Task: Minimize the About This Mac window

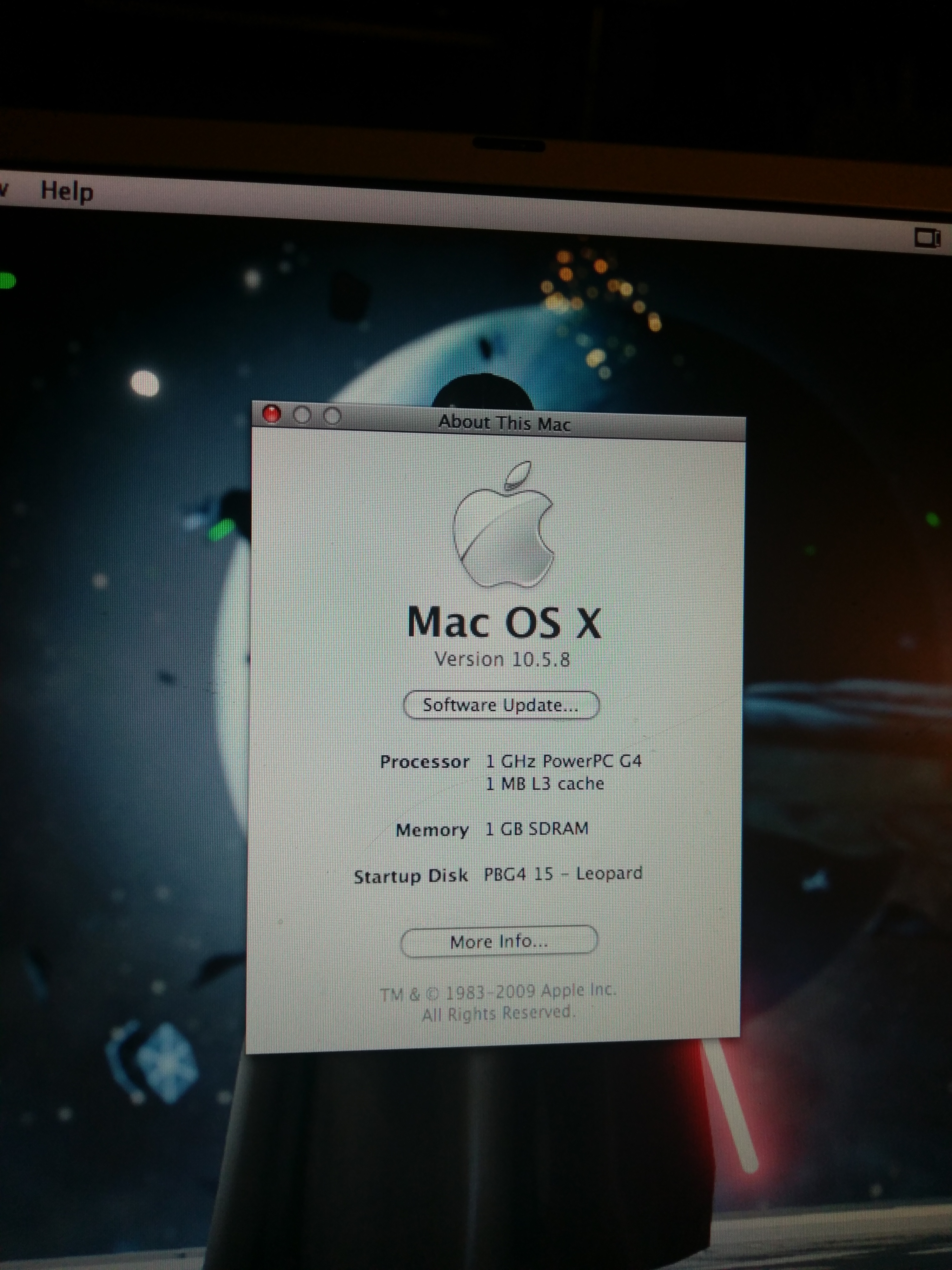Action: (x=302, y=415)
